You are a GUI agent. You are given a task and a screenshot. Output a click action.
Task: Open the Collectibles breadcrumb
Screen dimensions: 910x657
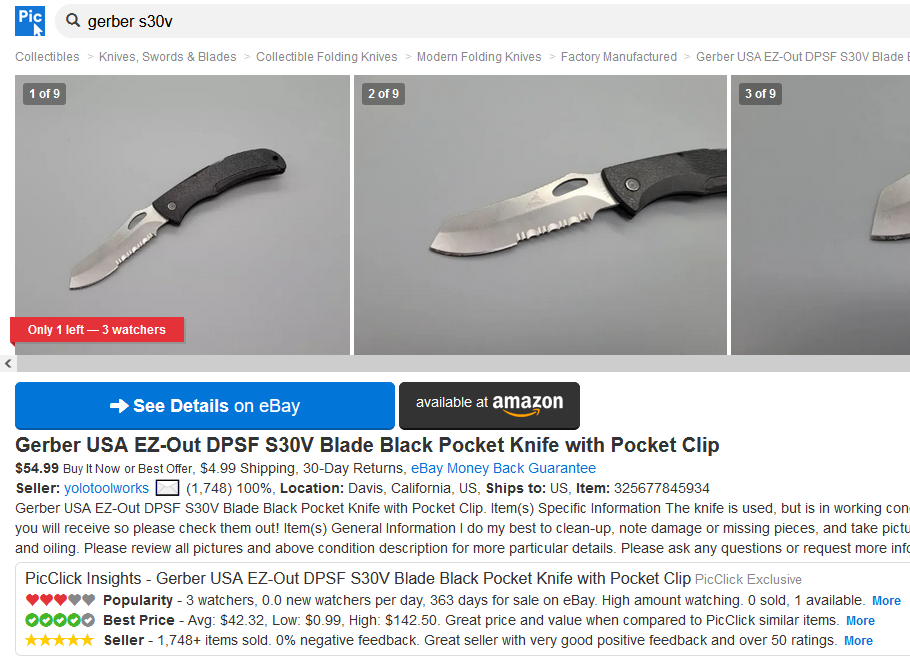pyautogui.click(x=47, y=57)
